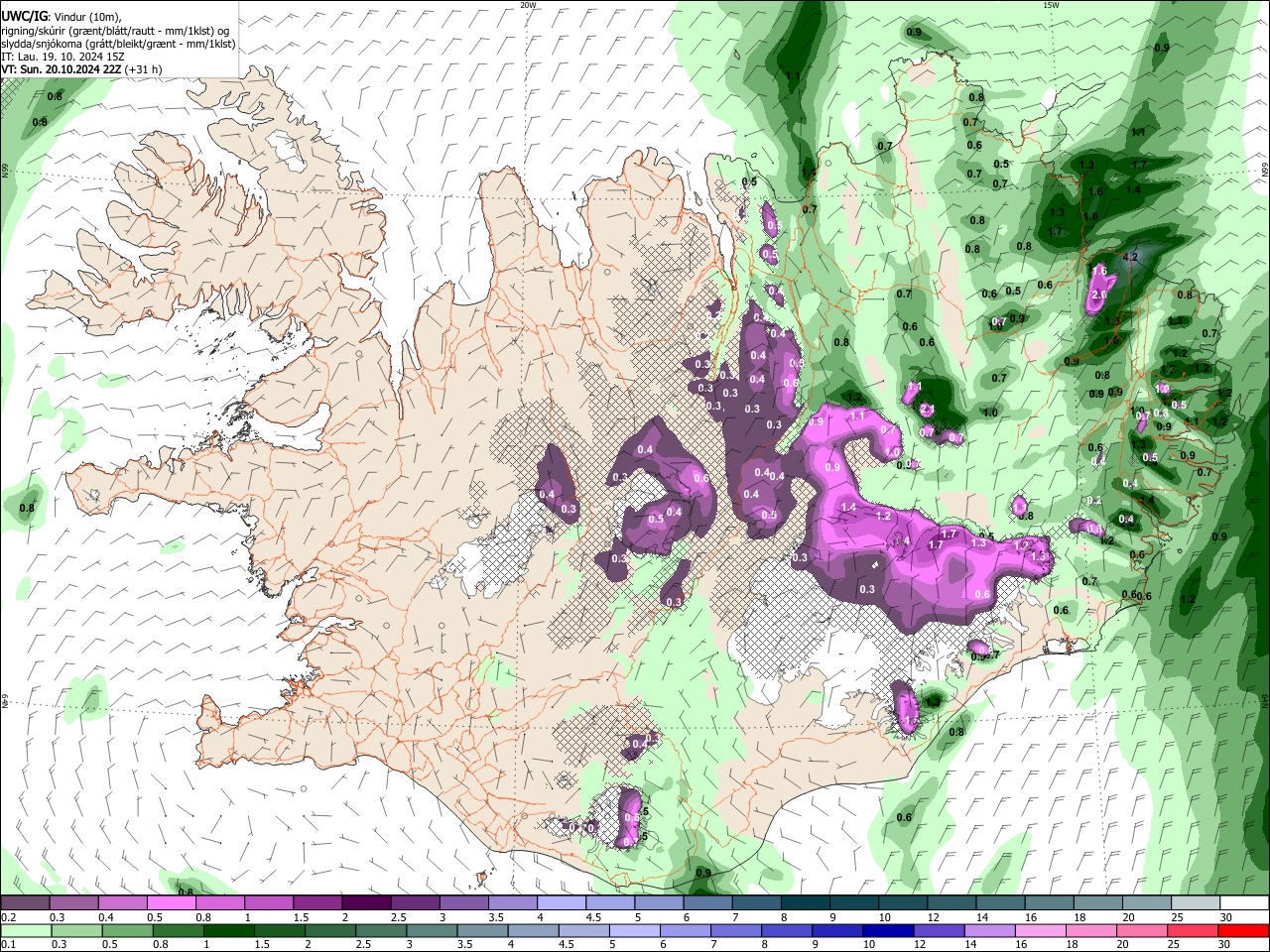Click the '4.2' precipitation value on the map
Image resolution: width=1270 pixels, height=952 pixels.
[1129, 258]
